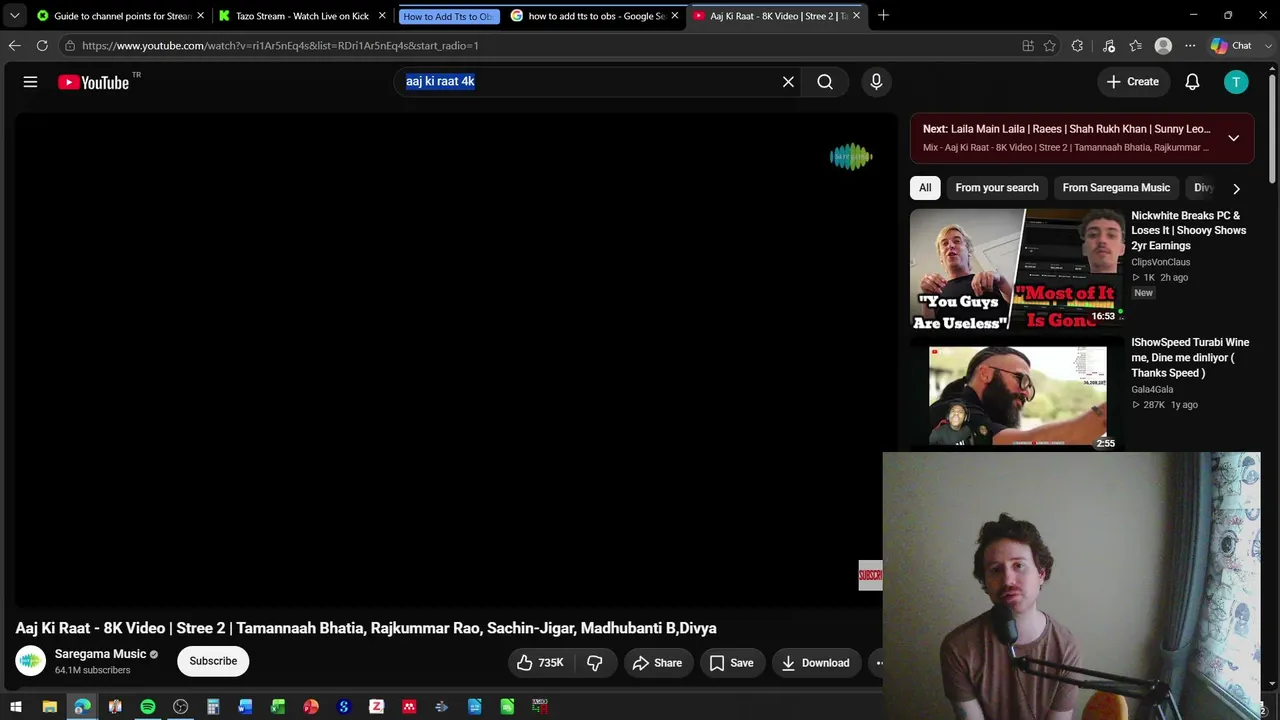Subscribe to Saregama Music
The width and height of the screenshot is (1280, 720).
tap(213, 661)
